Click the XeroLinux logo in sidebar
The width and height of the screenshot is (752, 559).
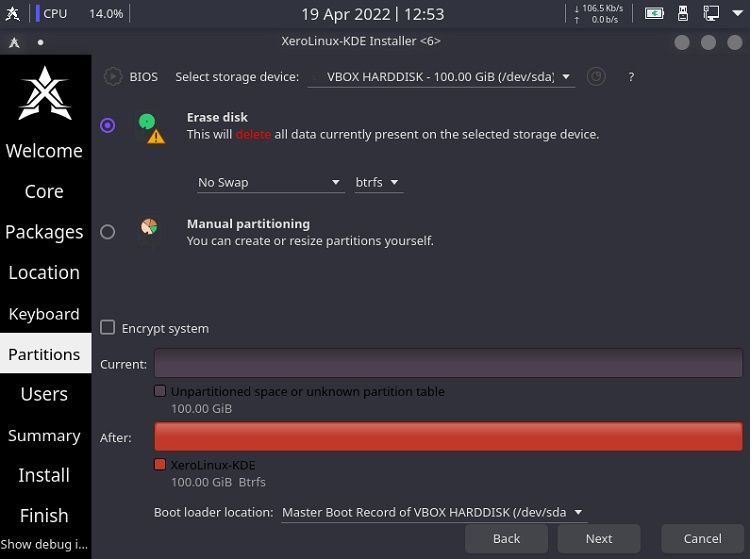pos(45,93)
